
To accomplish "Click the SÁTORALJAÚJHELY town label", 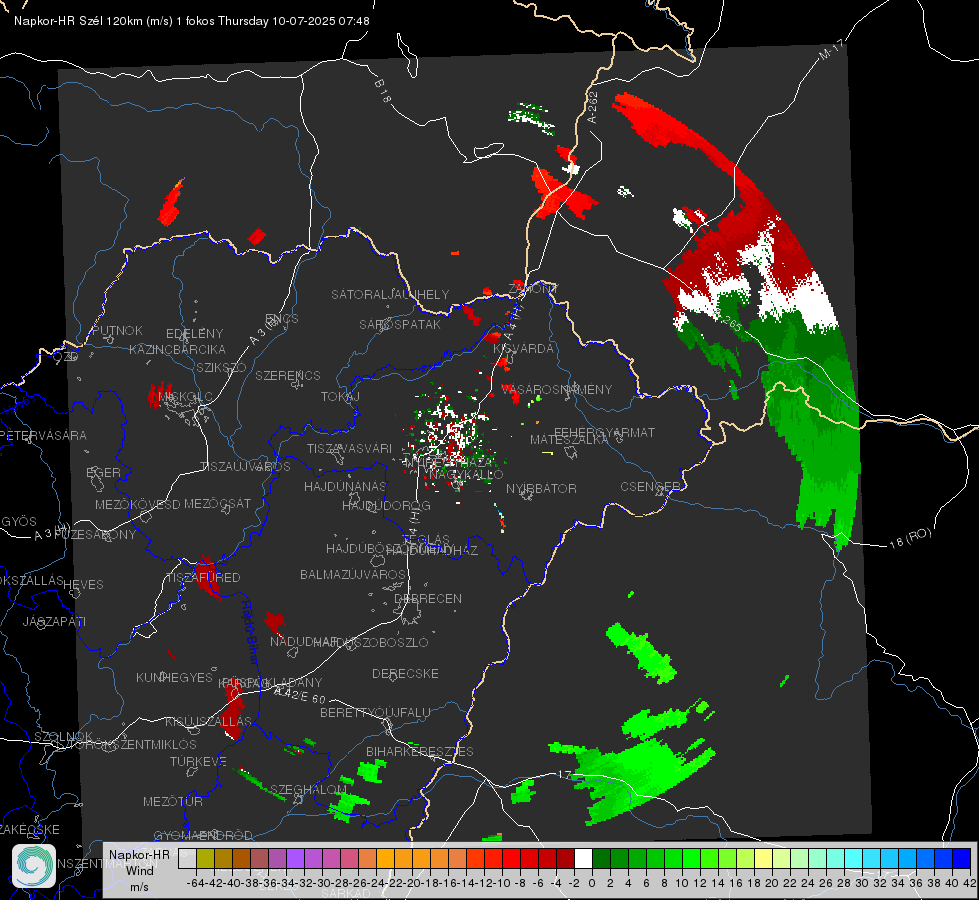I will (390, 294).
